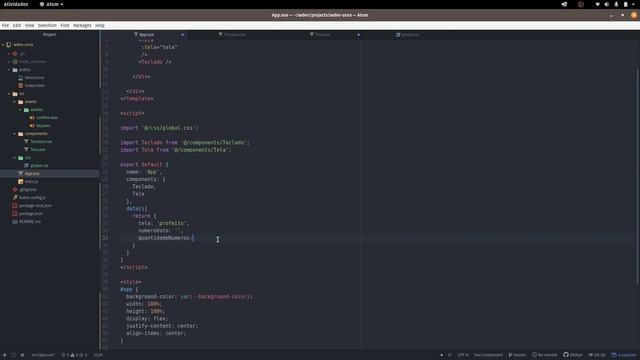This screenshot has width=640, height=360.
Task: Collapse the assets folder
Action: (x=15, y=102)
